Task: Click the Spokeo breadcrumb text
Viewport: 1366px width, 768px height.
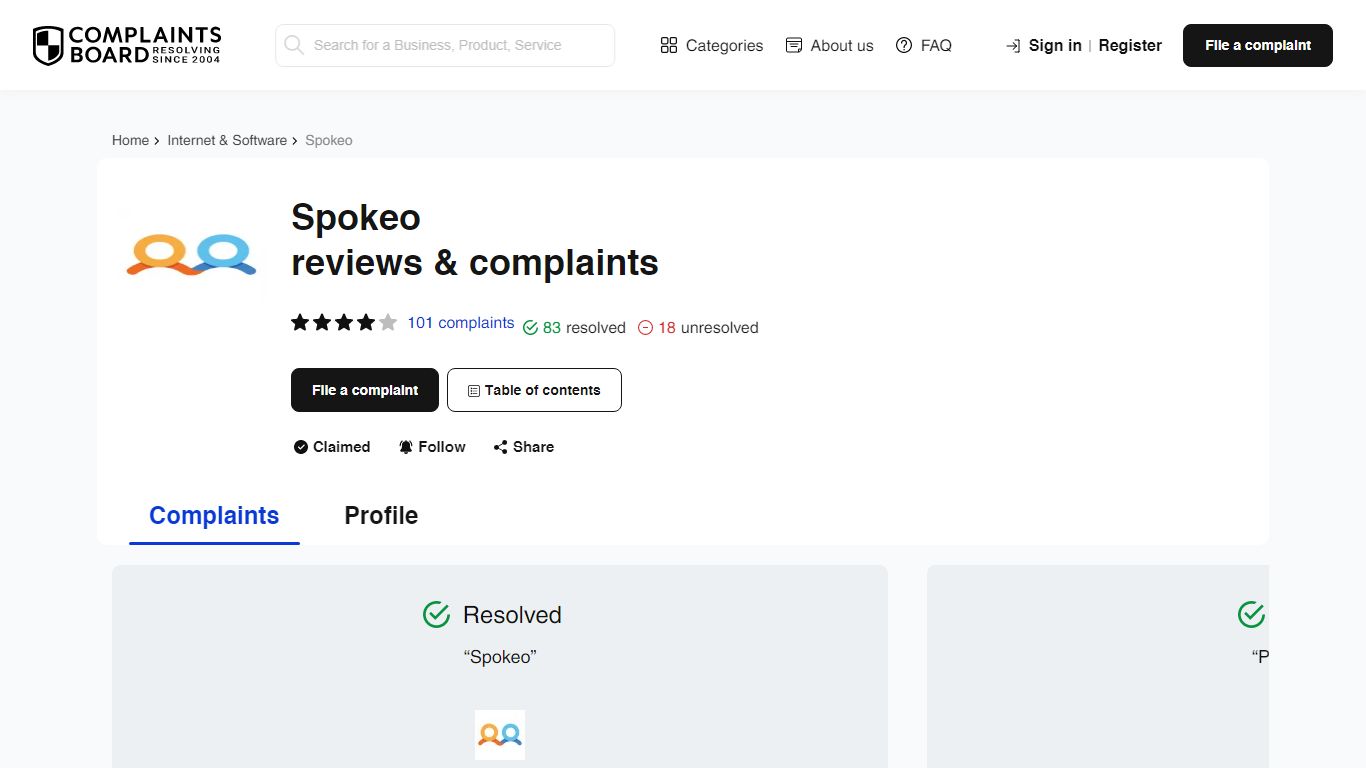Action: coord(329,140)
